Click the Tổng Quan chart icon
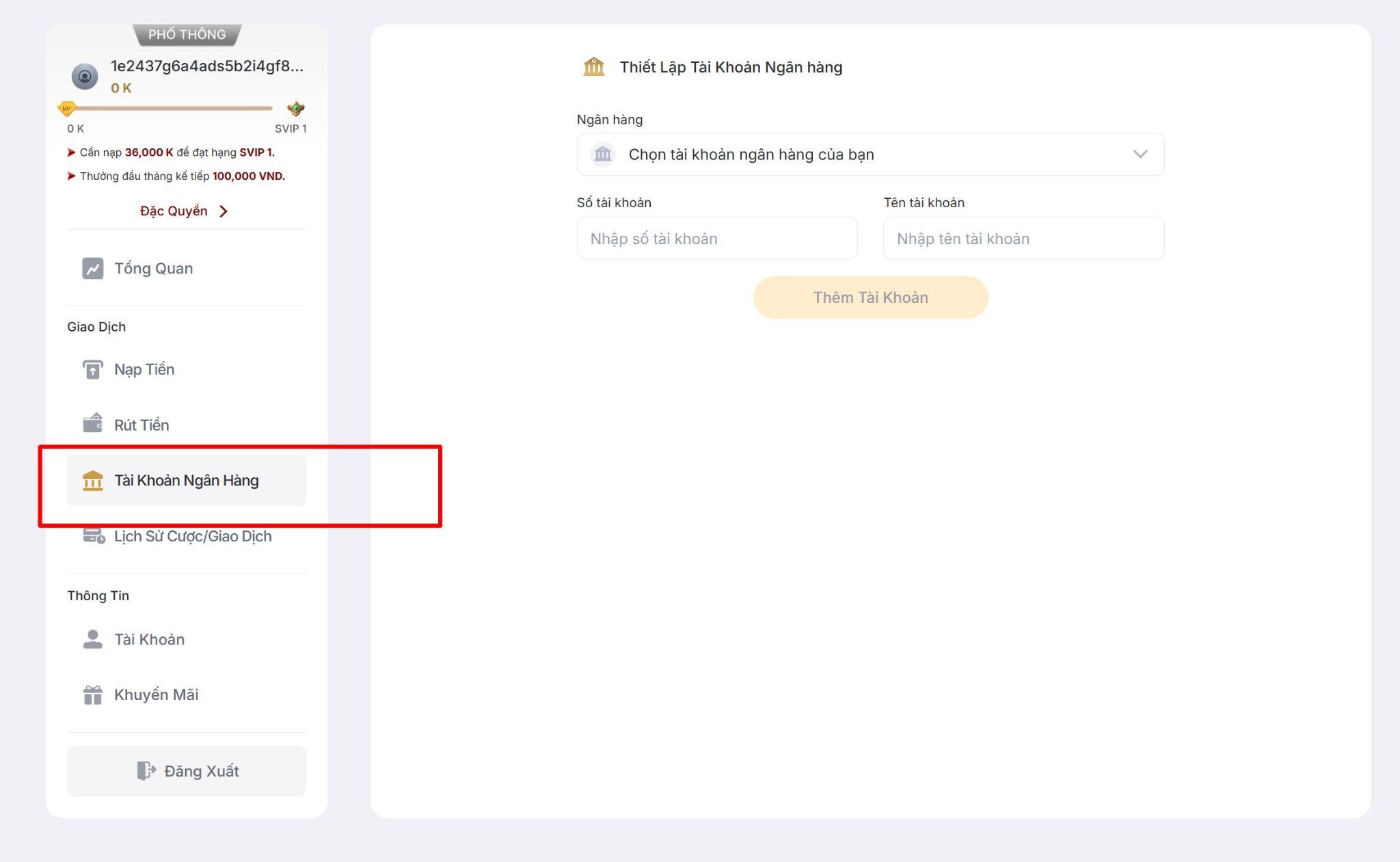The image size is (1400, 862). [93, 269]
